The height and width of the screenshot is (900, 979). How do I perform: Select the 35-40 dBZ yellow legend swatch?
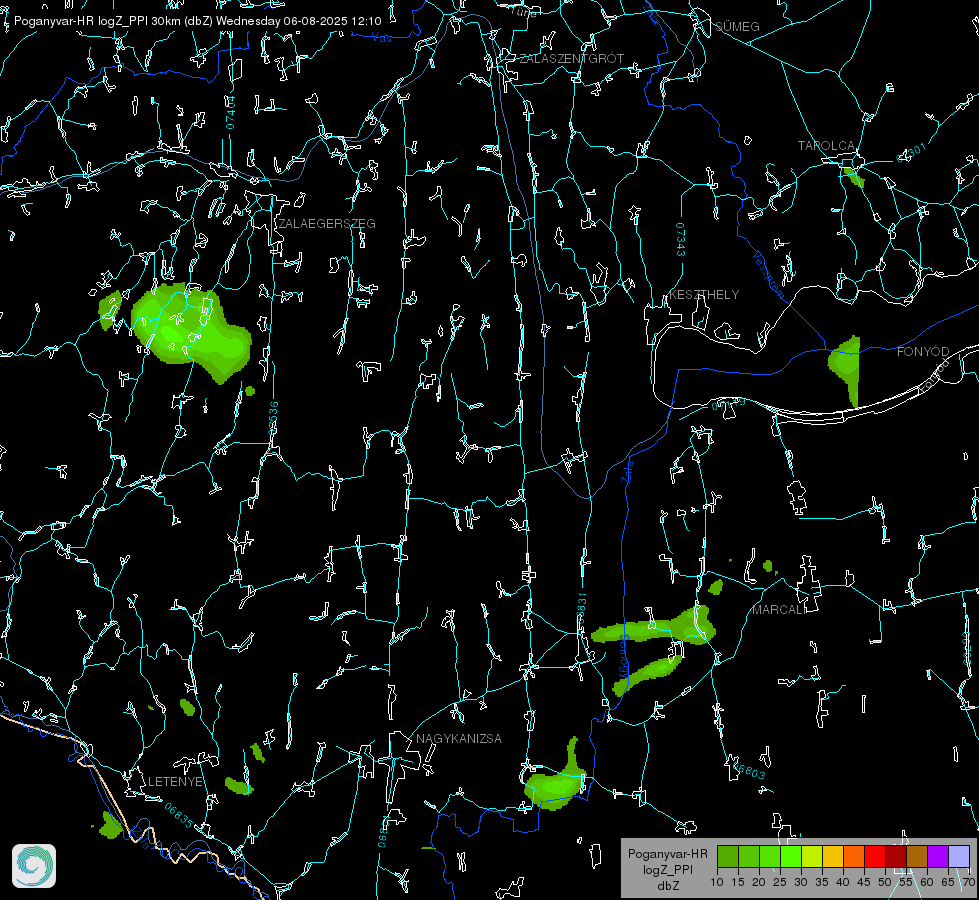coord(833,856)
